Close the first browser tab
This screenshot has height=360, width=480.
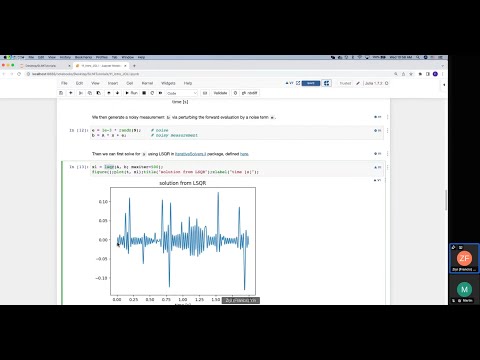point(69,66)
